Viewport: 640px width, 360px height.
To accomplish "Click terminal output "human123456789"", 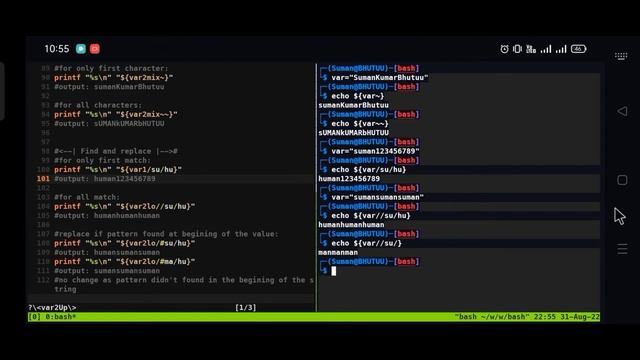I will point(349,179).
